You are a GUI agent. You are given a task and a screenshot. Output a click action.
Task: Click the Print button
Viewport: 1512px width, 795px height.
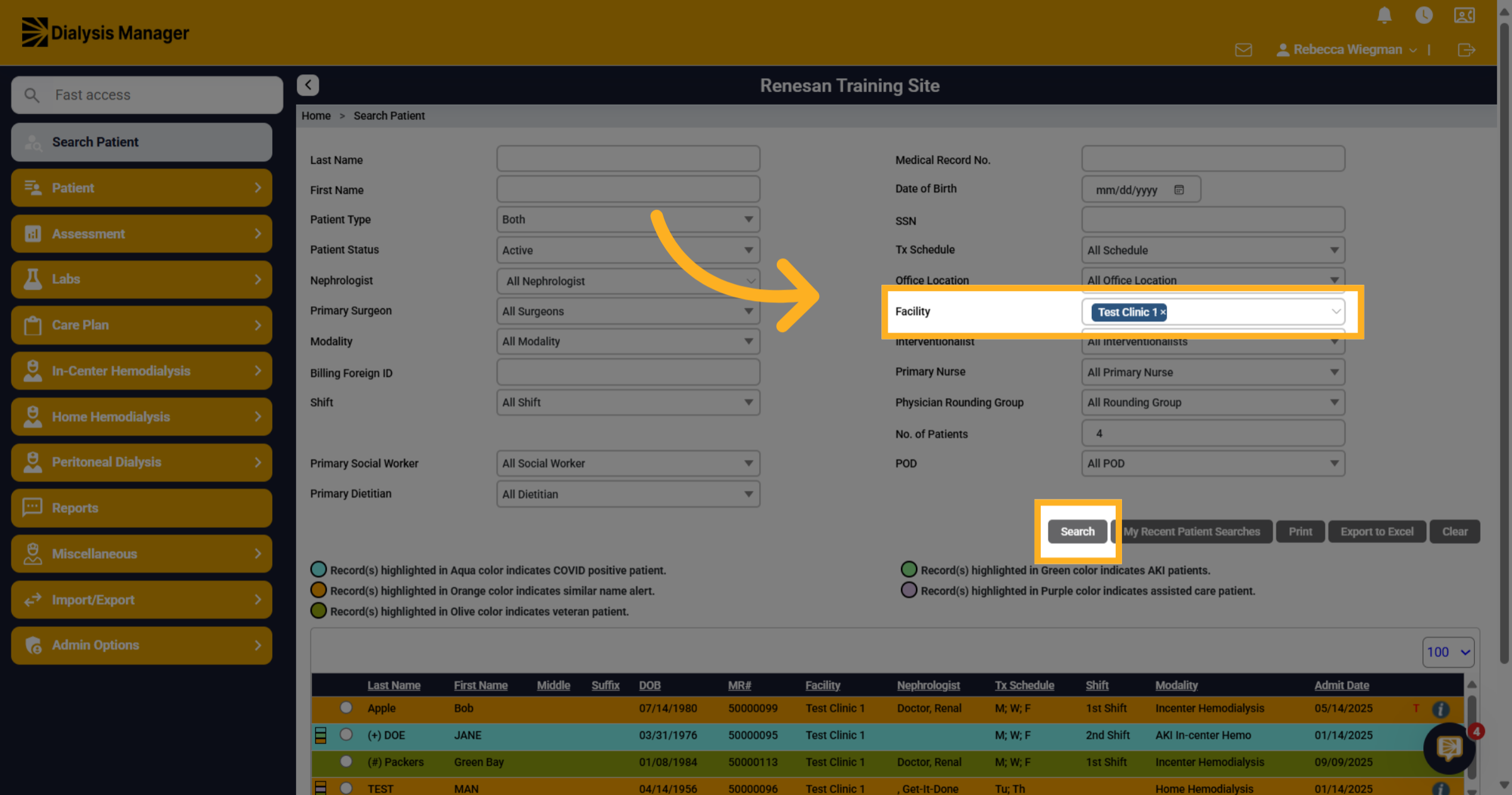coord(1300,532)
